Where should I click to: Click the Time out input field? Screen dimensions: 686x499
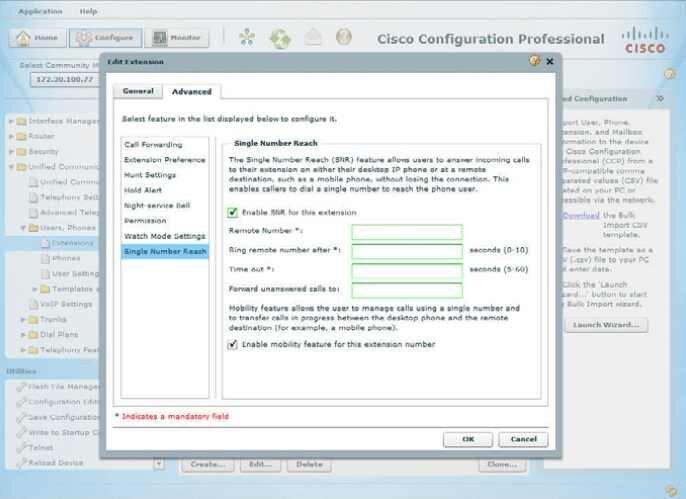pyautogui.click(x=407, y=270)
